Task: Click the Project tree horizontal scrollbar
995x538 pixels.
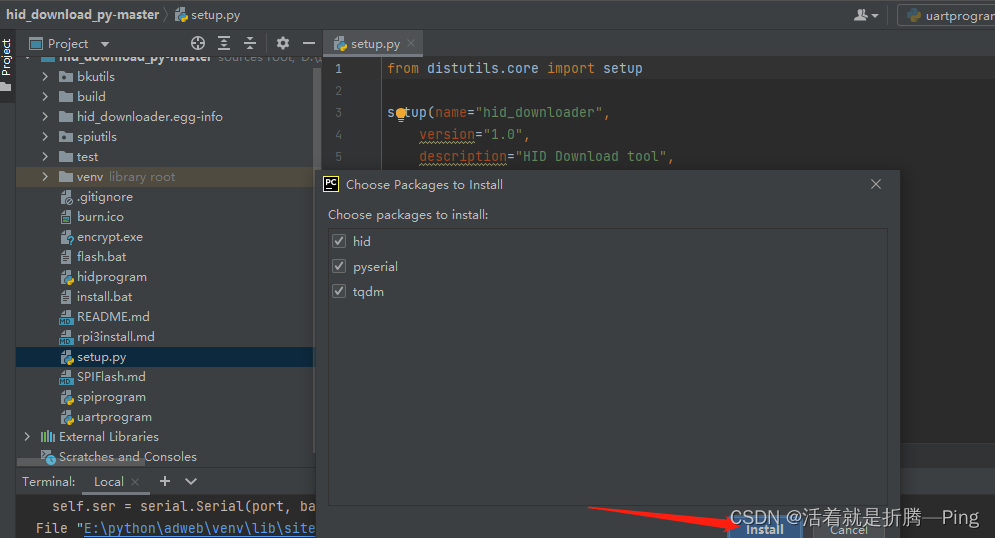Action: 81,463
